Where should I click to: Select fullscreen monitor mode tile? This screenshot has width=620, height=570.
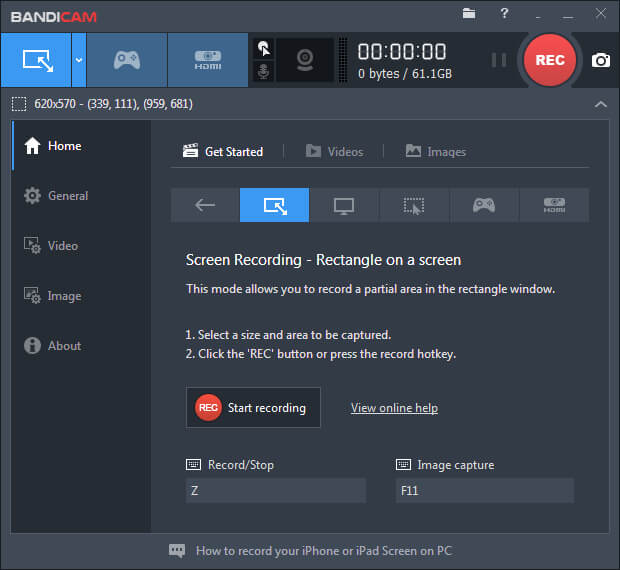click(x=344, y=205)
